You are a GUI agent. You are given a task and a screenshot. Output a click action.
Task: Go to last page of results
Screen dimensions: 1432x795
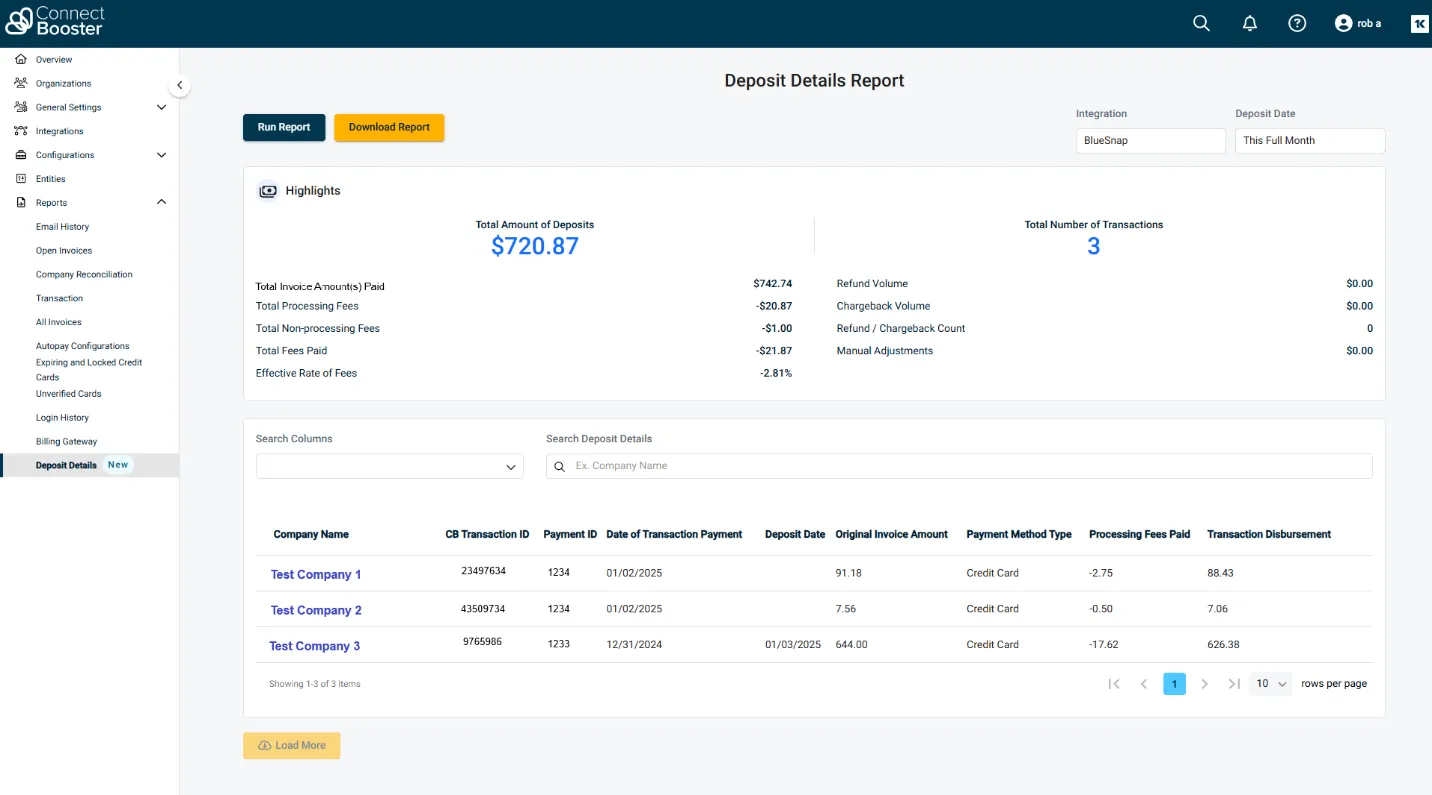(1234, 684)
